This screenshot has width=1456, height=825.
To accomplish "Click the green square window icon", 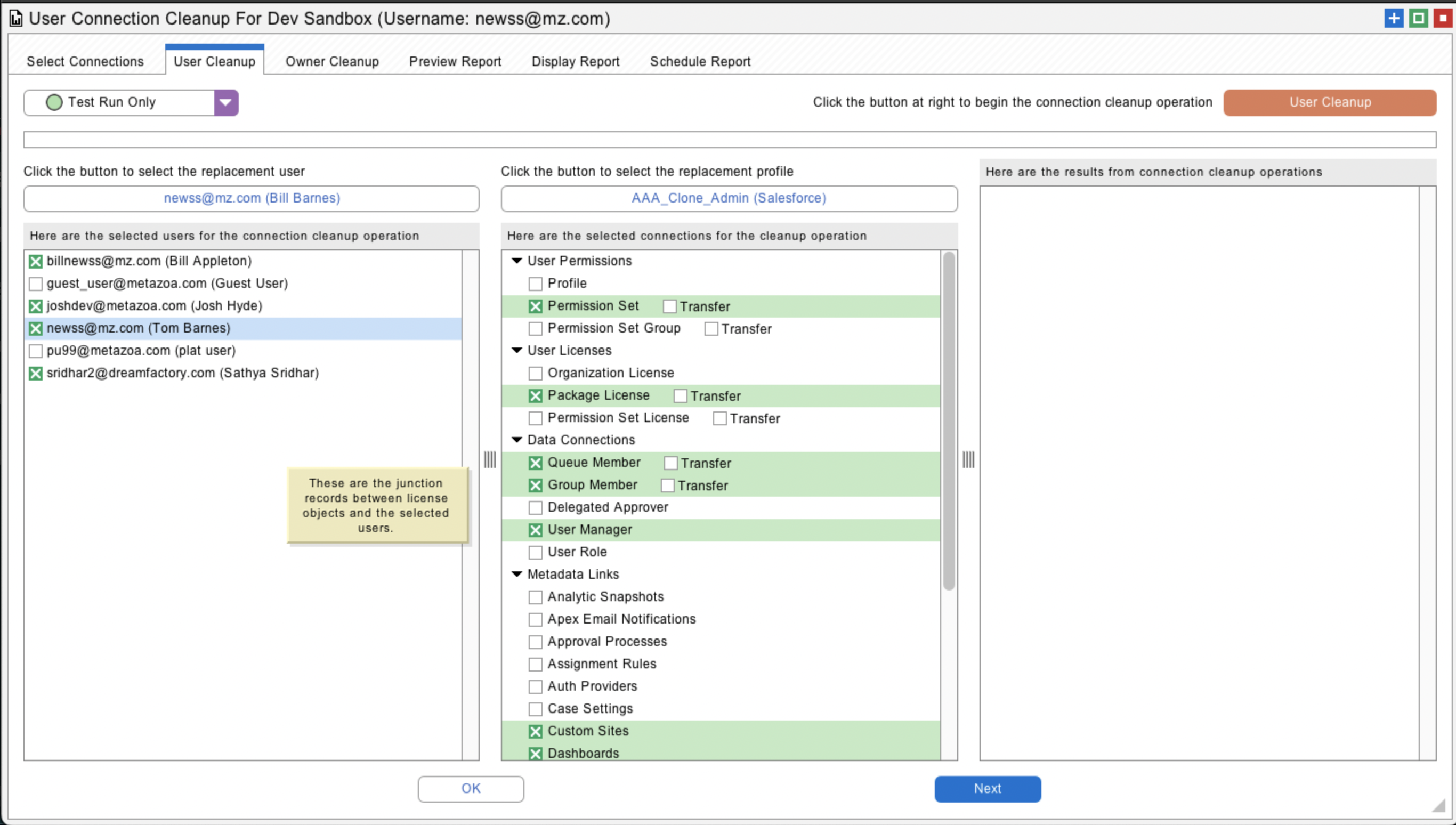I will [1418, 18].
